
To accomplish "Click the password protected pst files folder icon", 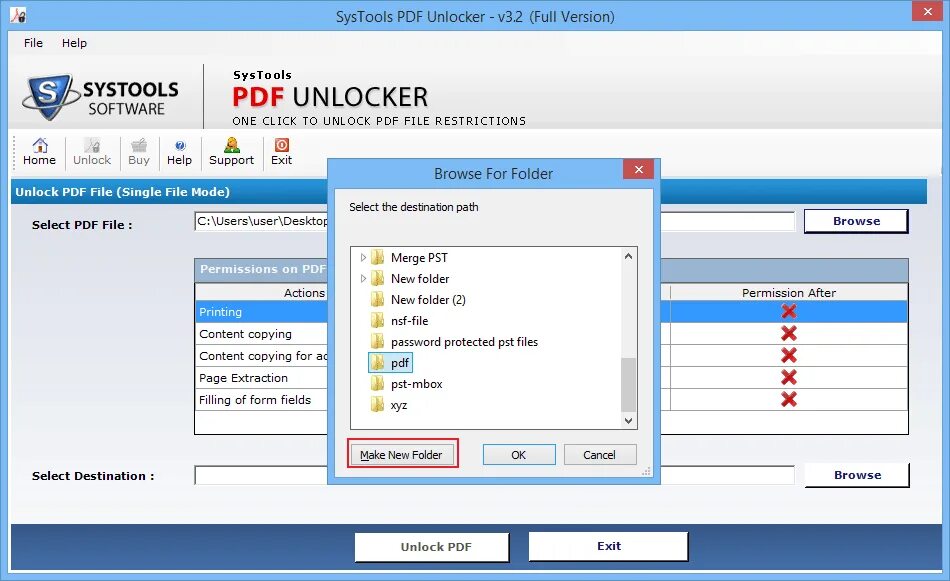I will (377, 342).
